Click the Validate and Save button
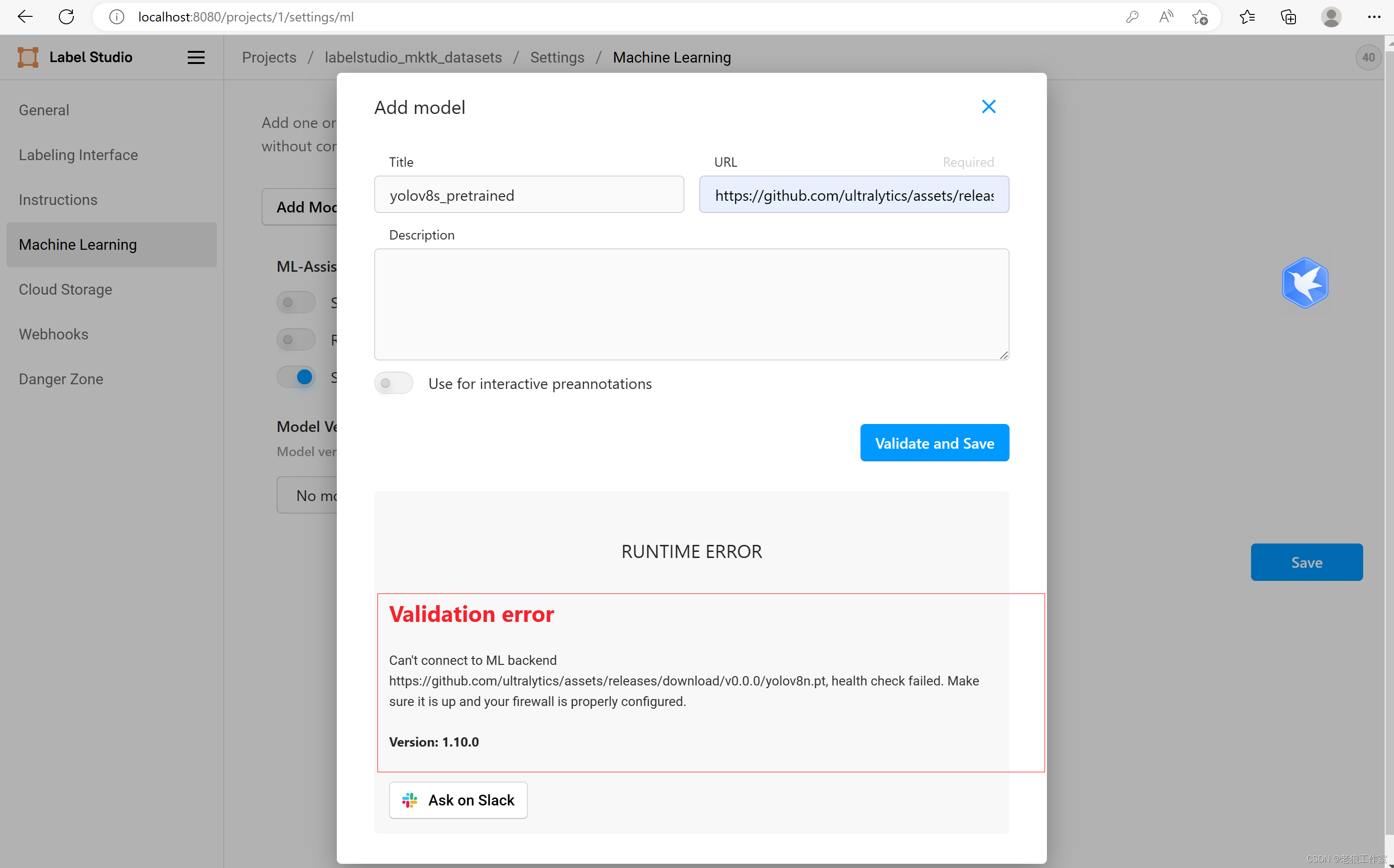The image size is (1394, 868). [934, 443]
